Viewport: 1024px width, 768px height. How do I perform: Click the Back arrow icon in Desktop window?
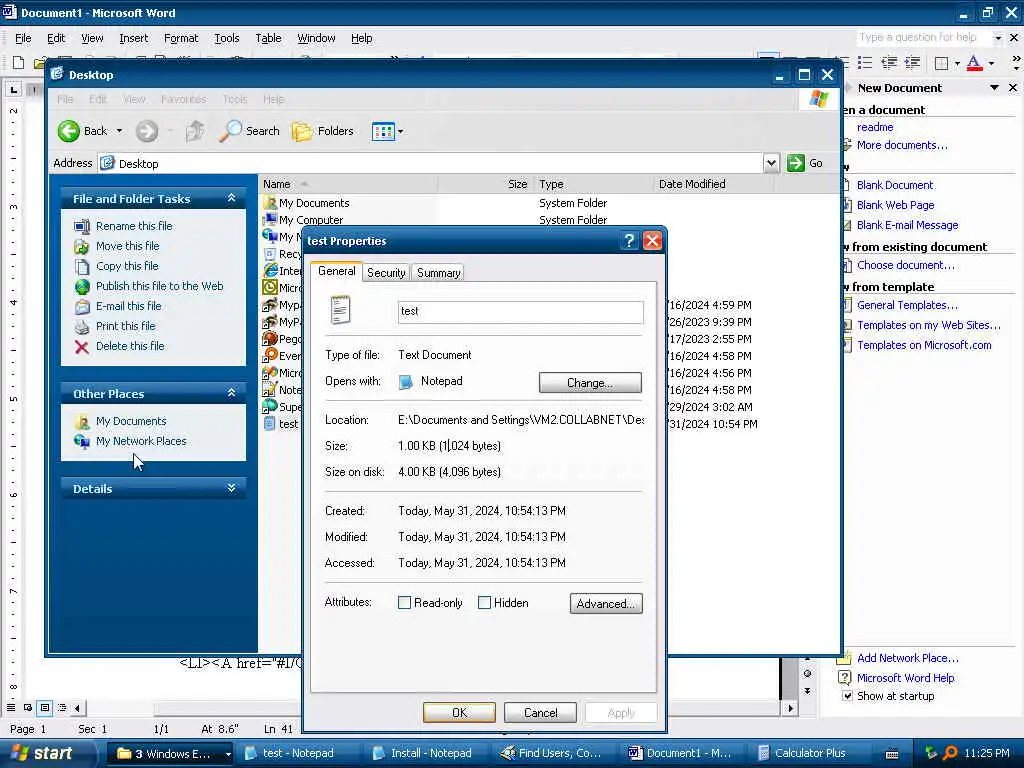coord(69,131)
